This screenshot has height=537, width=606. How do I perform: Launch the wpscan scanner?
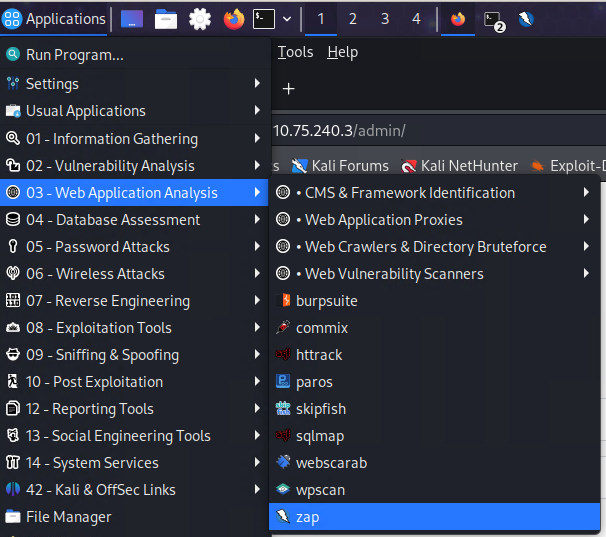(322, 490)
